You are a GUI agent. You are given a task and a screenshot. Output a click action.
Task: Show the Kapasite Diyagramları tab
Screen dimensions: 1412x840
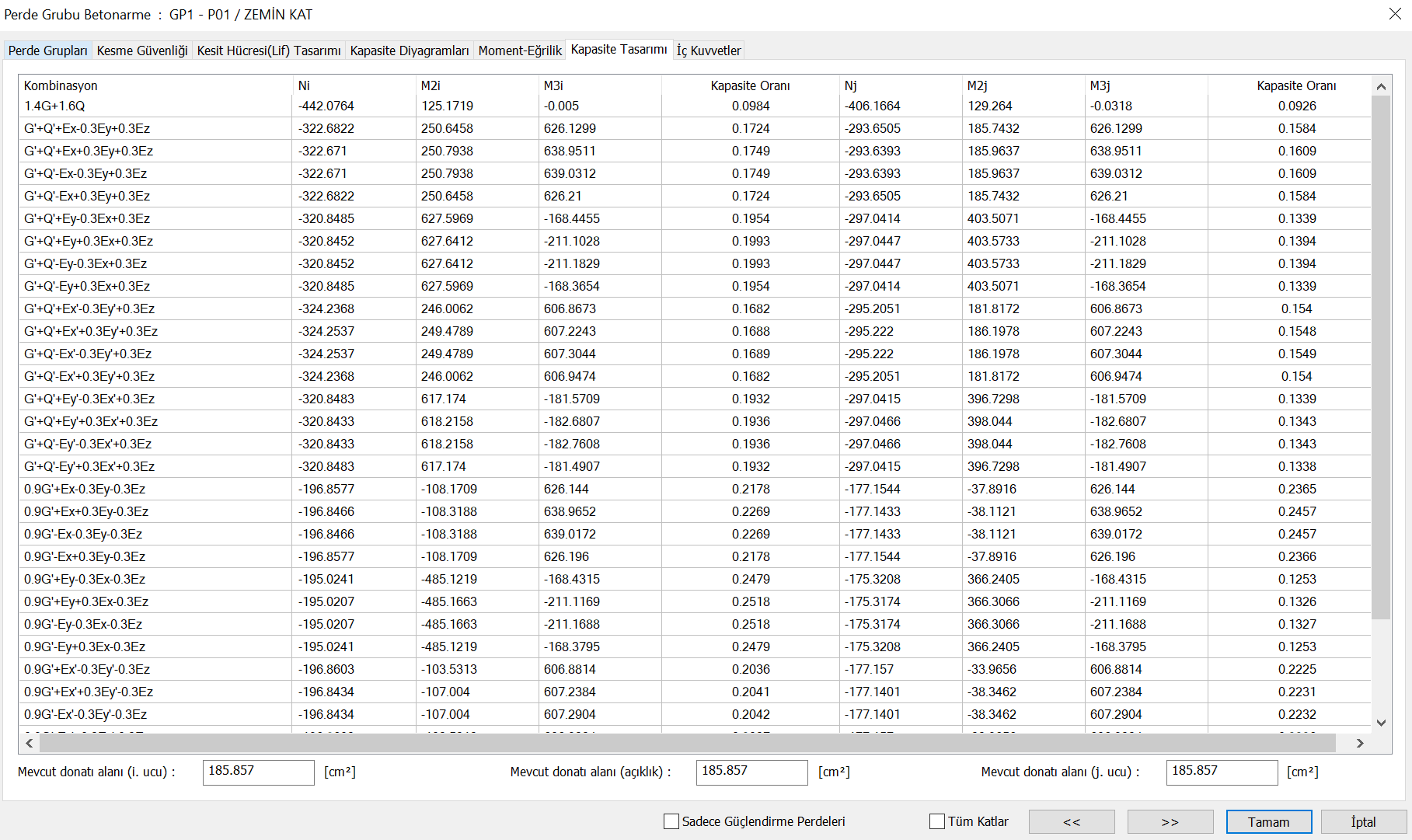pyautogui.click(x=410, y=51)
